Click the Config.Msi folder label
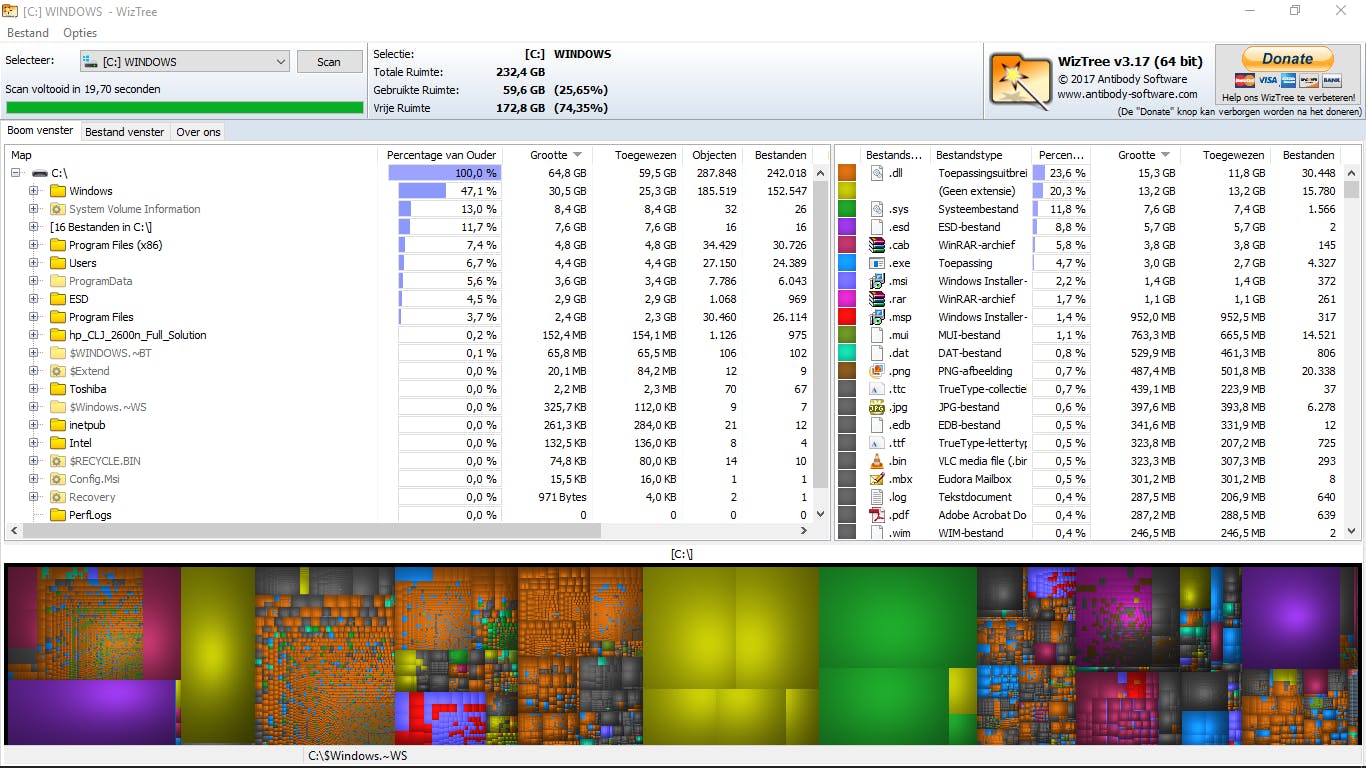The image size is (1366, 768). point(94,479)
